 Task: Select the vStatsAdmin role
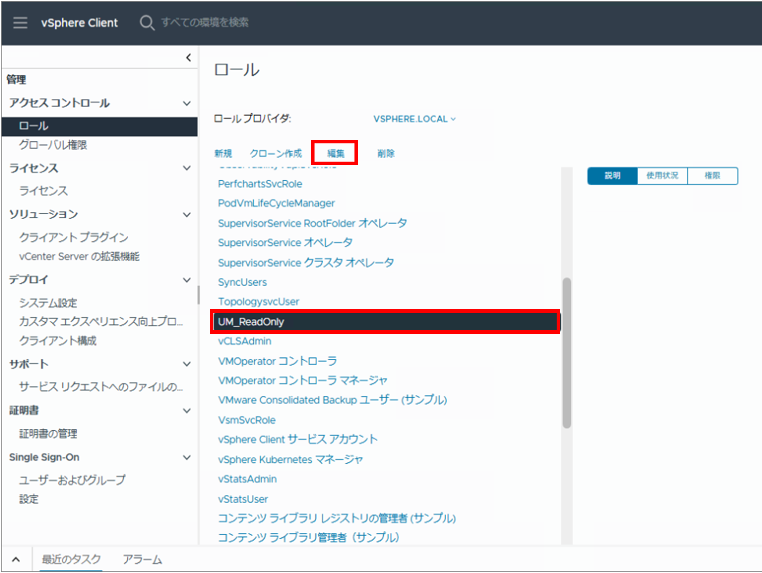pyautogui.click(x=247, y=479)
